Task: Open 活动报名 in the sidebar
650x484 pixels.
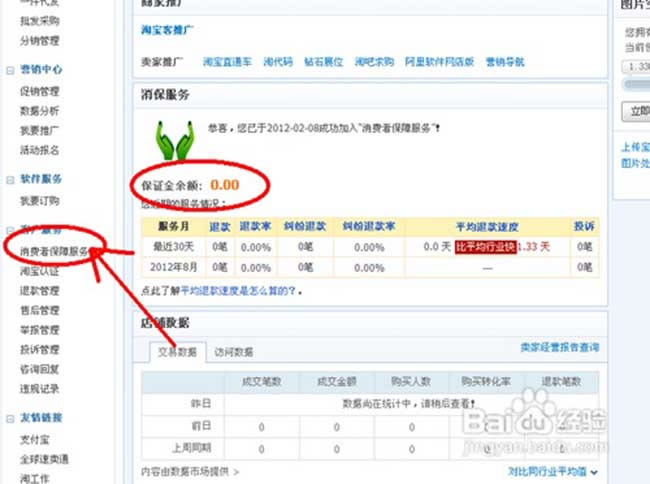Action: 40,150
